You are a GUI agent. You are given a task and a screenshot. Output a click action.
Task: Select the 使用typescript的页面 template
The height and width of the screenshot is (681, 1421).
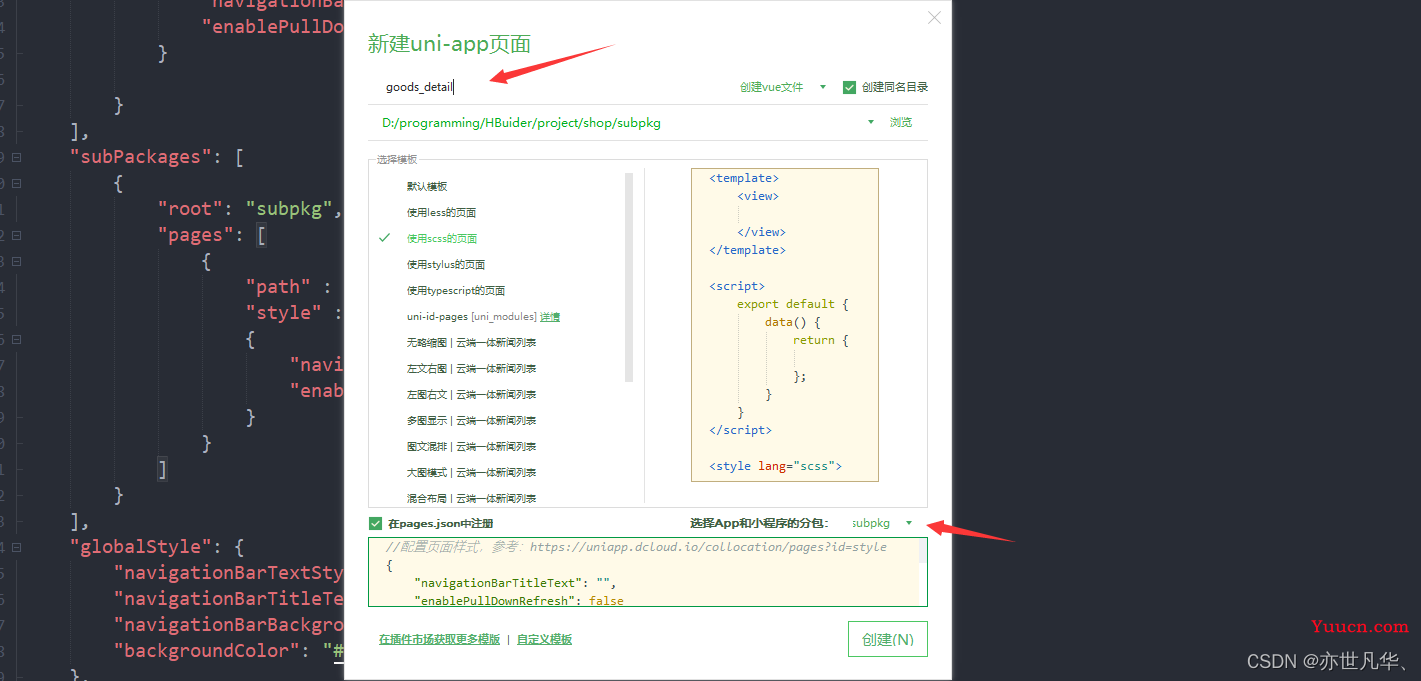point(456,291)
